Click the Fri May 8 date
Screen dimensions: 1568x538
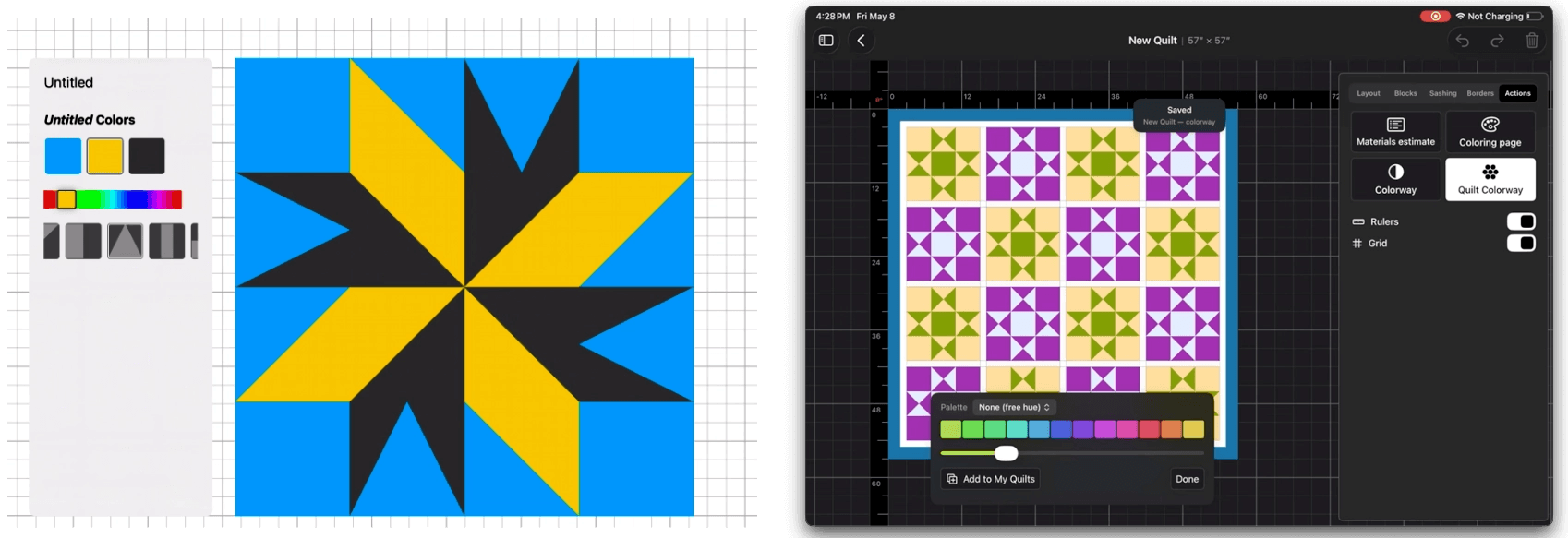(875, 17)
